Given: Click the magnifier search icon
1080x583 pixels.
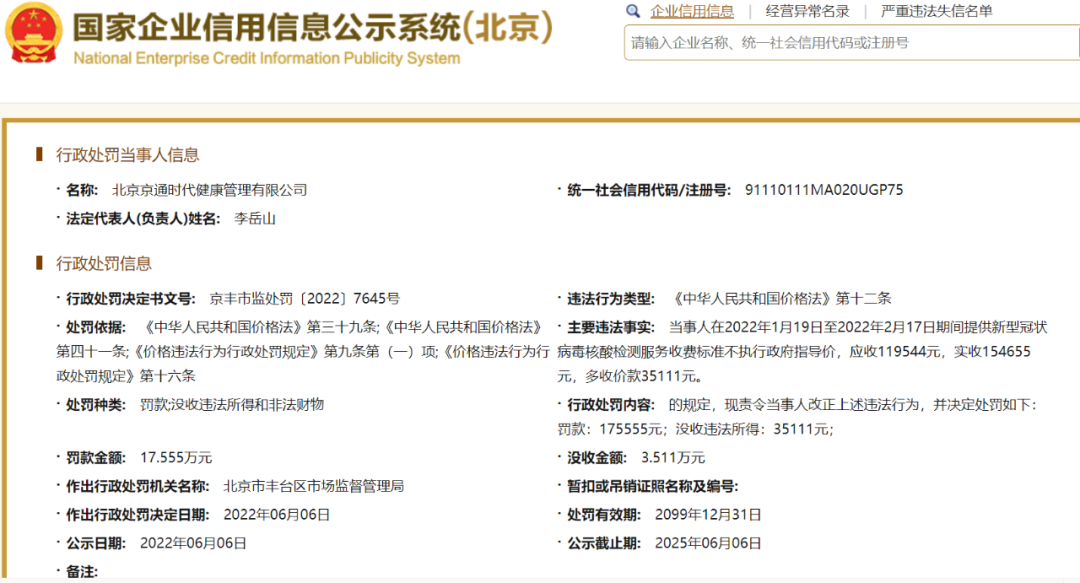Looking at the screenshot, I should [x=633, y=11].
